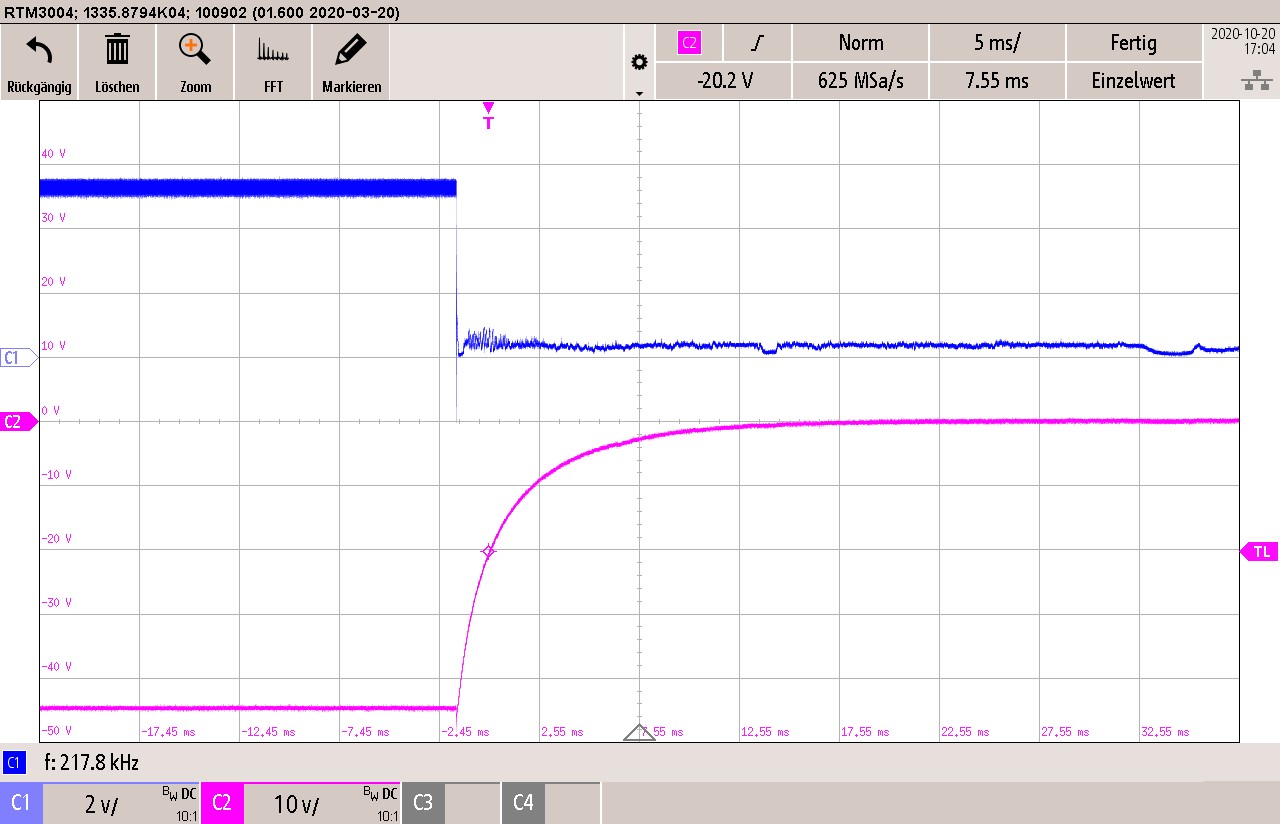Click the C2 trigger source badge
The height and width of the screenshot is (824, 1280).
pyautogui.click(x=689, y=43)
